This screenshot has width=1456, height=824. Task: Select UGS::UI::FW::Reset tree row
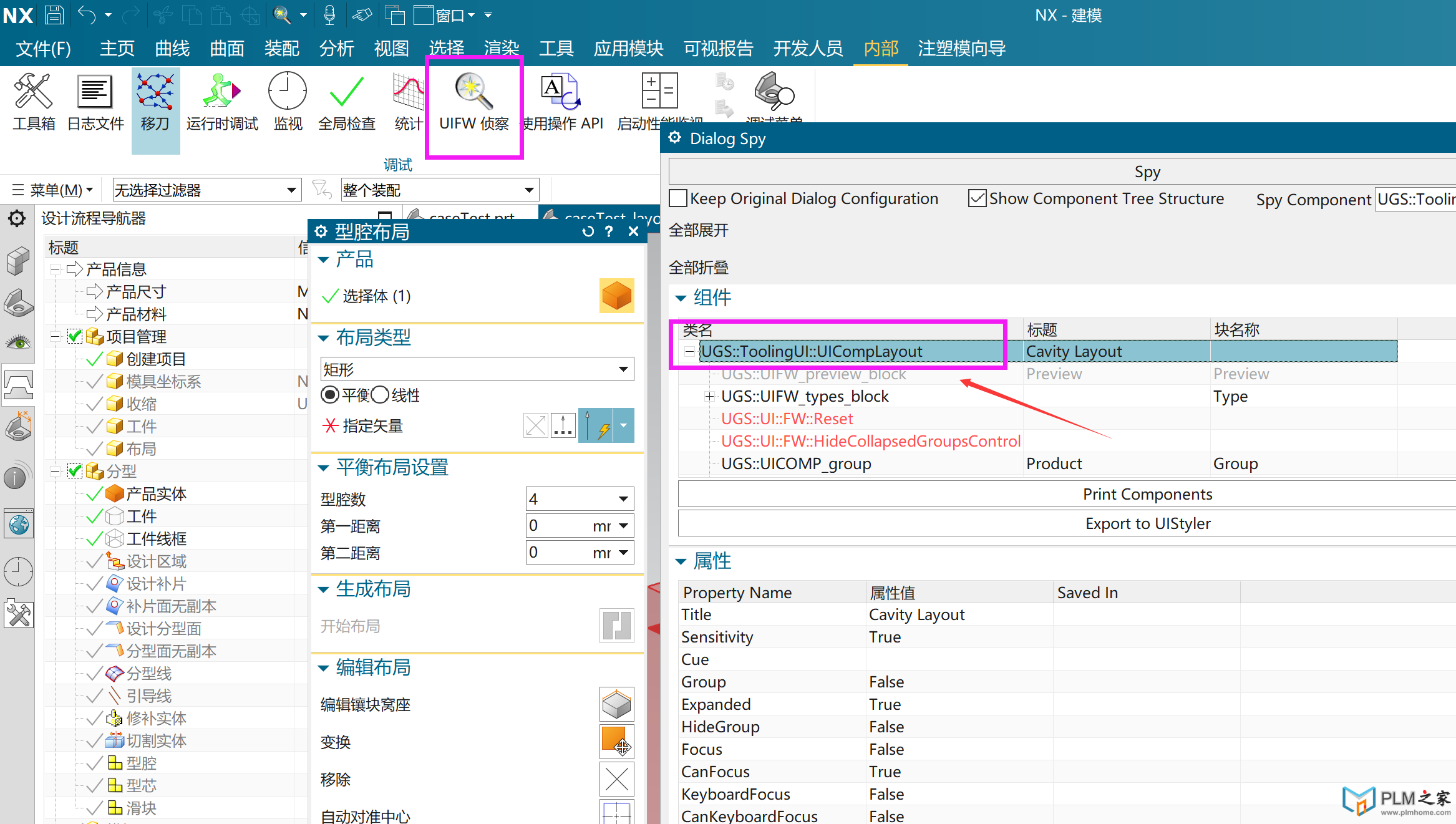click(1037, 419)
